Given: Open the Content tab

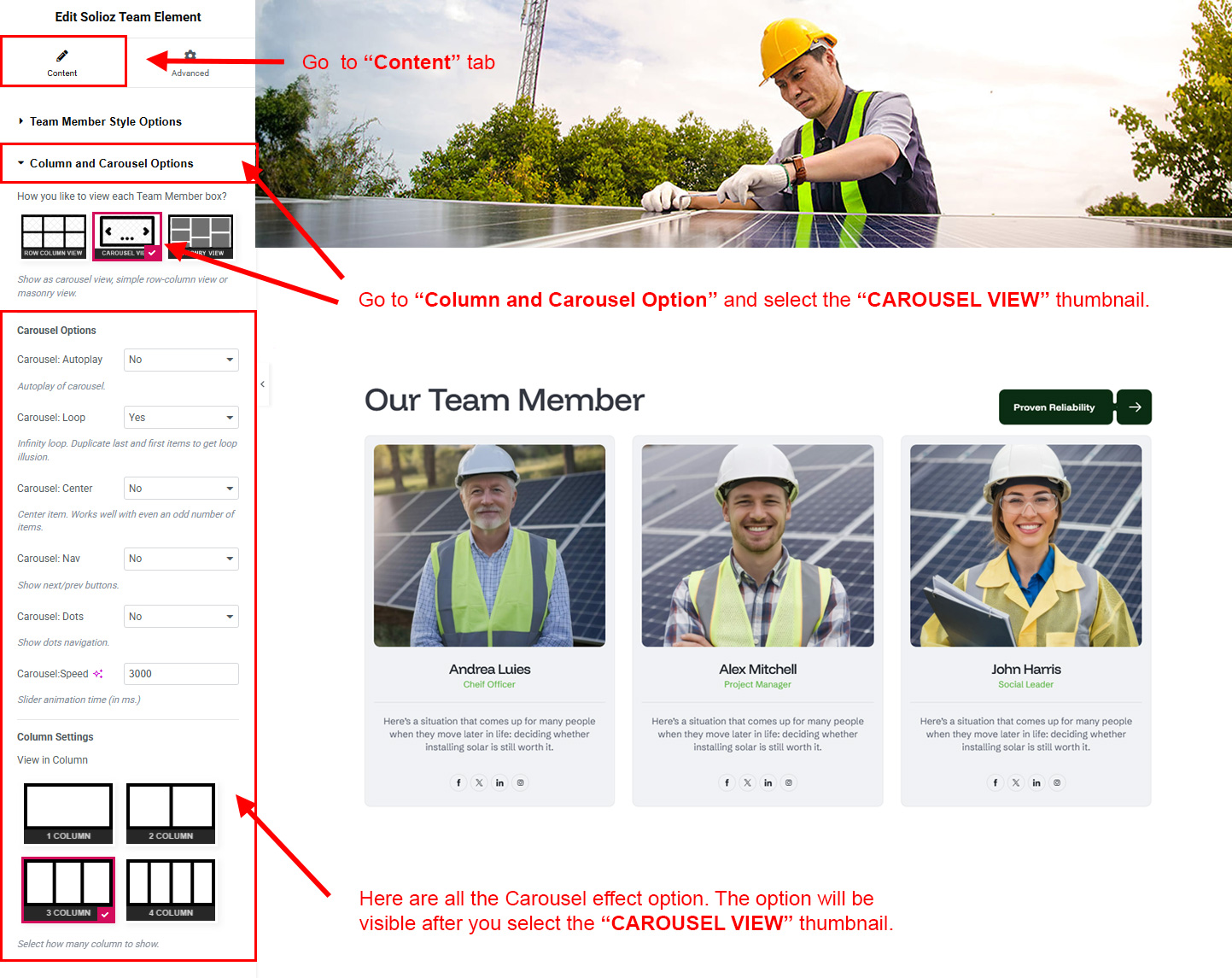Looking at the screenshot, I should [62, 63].
